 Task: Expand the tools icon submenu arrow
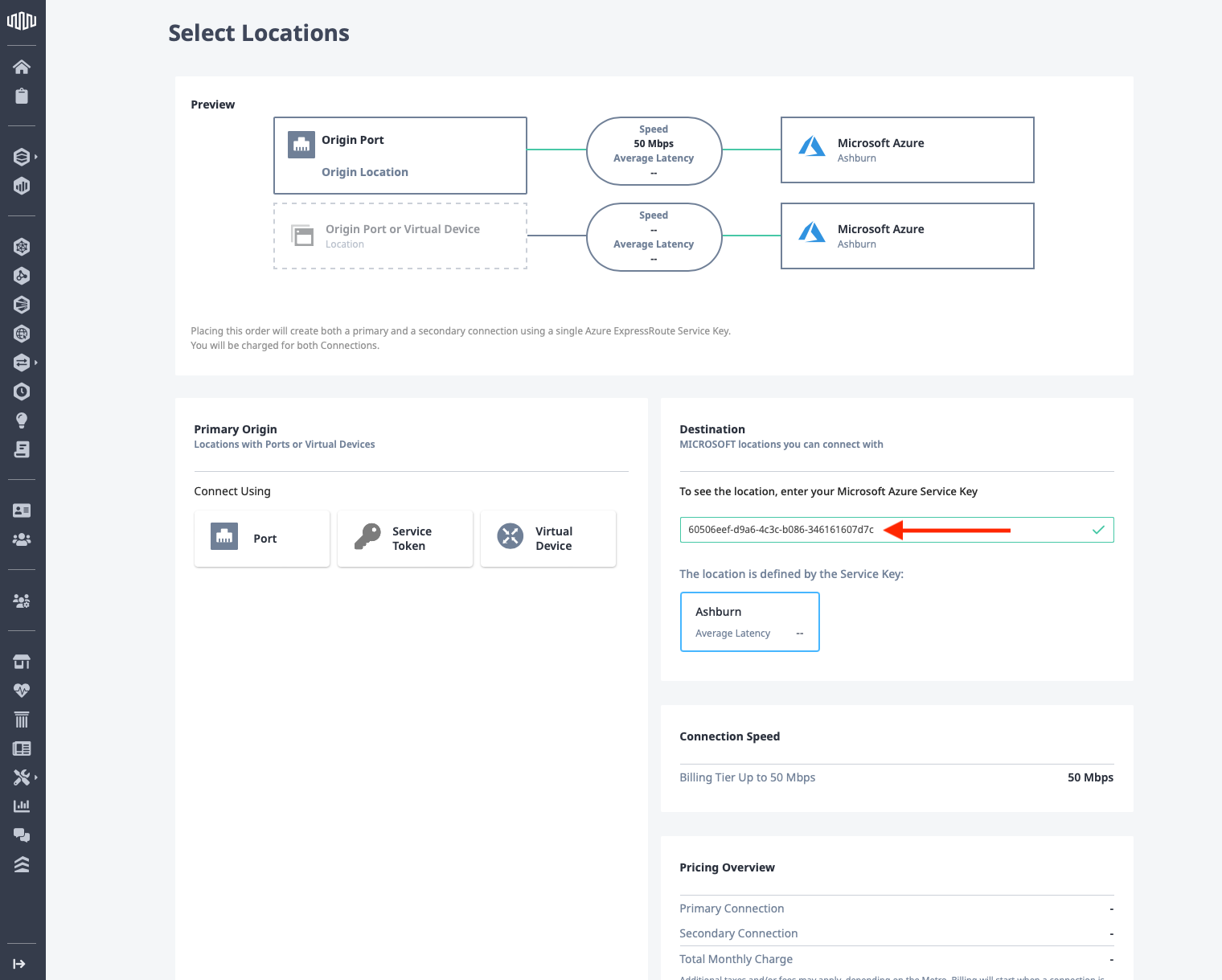[36, 777]
